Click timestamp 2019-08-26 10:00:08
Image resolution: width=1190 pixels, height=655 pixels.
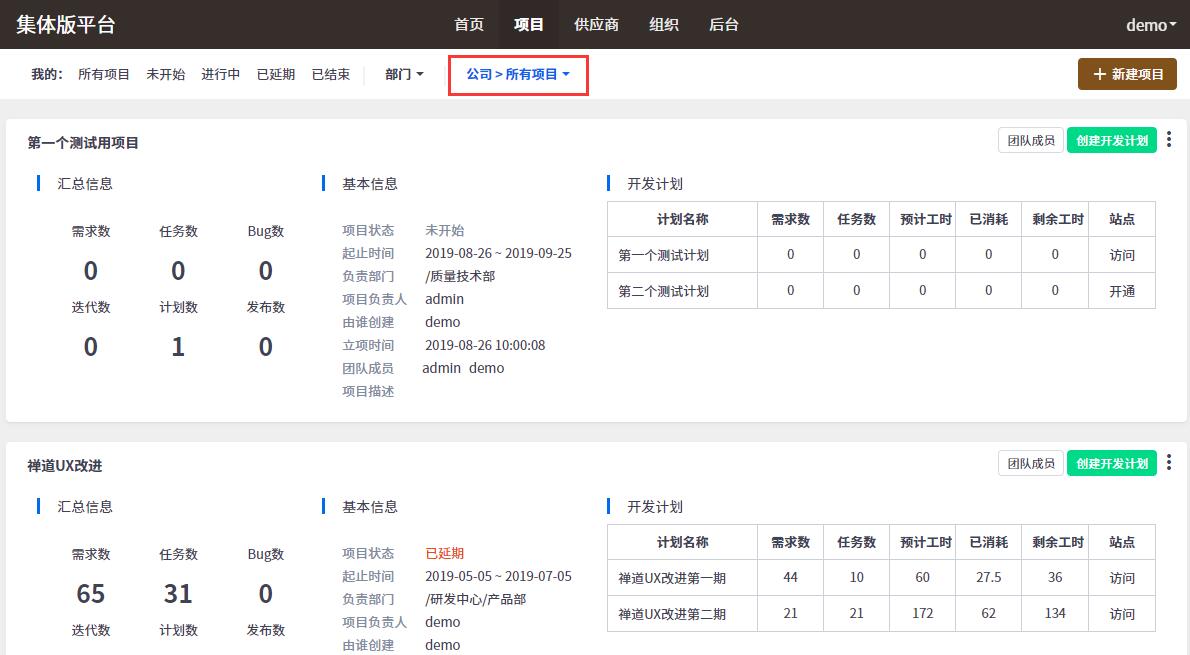pos(485,345)
